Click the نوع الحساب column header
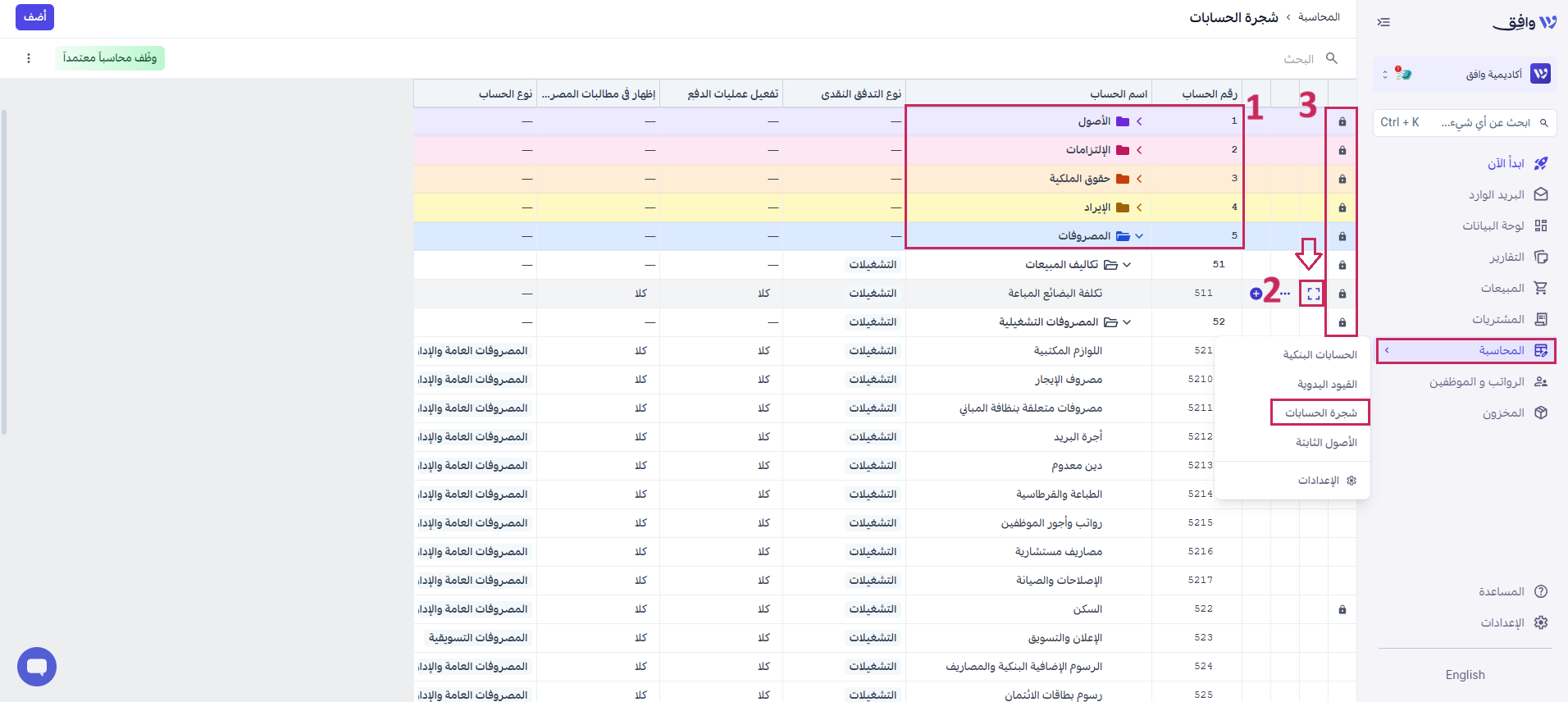Screen dimensions: 1568x702 pyautogui.click(x=475, y=93)
